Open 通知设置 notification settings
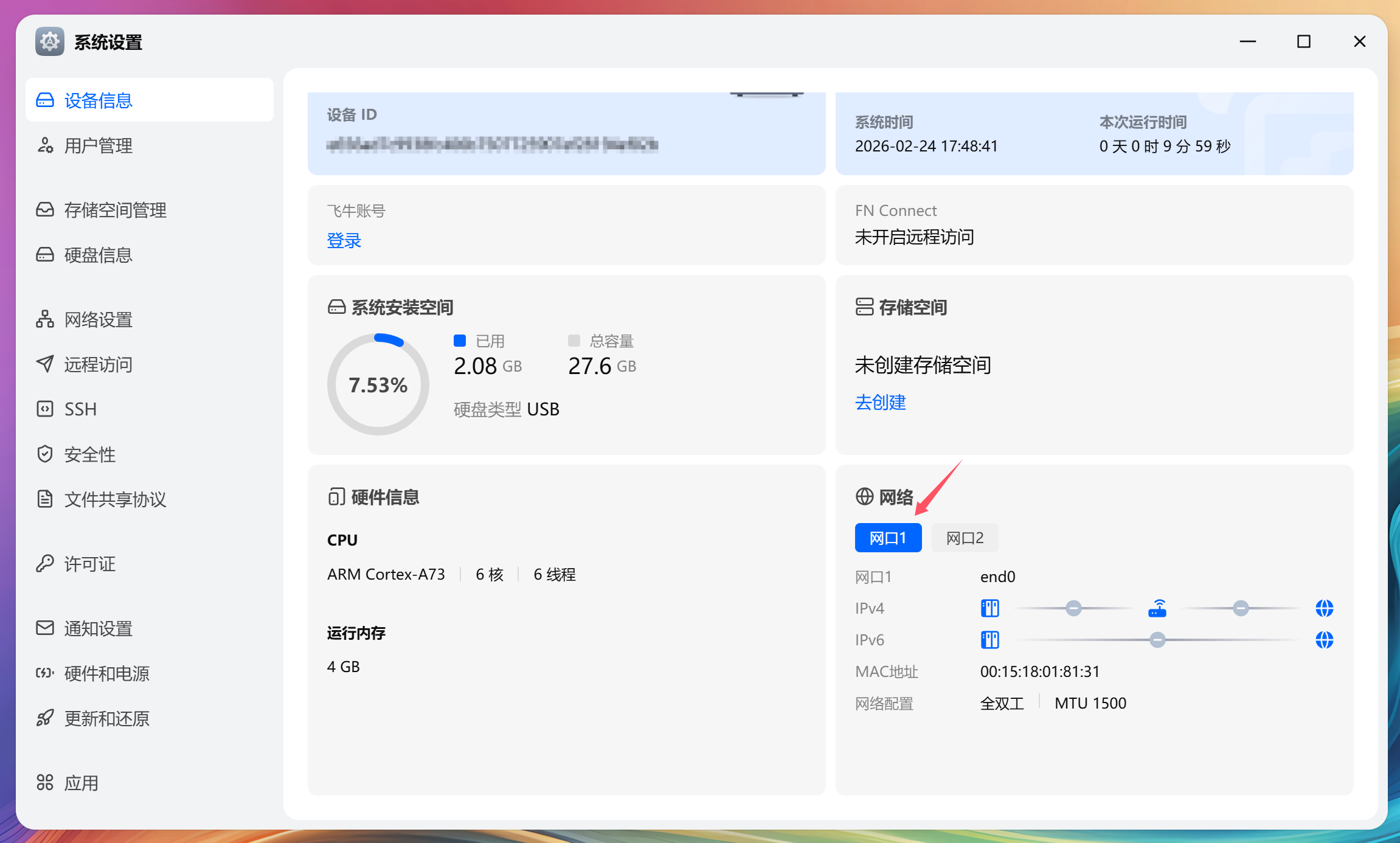This screenshot has height=843, width=1400. click(x=98, y=629)
